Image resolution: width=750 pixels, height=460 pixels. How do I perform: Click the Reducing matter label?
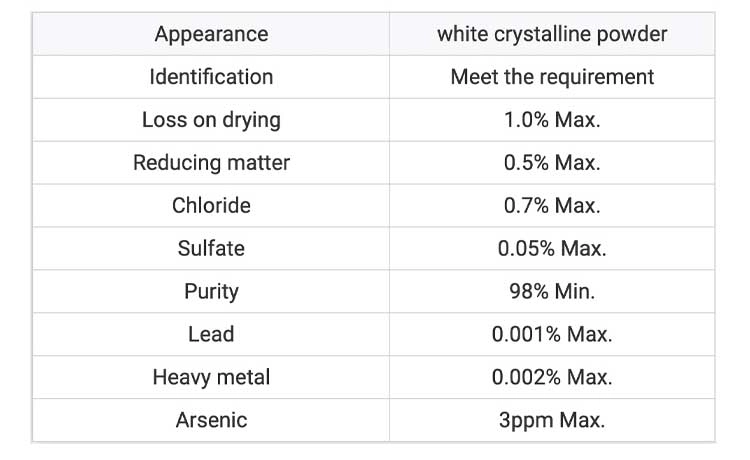211,163
